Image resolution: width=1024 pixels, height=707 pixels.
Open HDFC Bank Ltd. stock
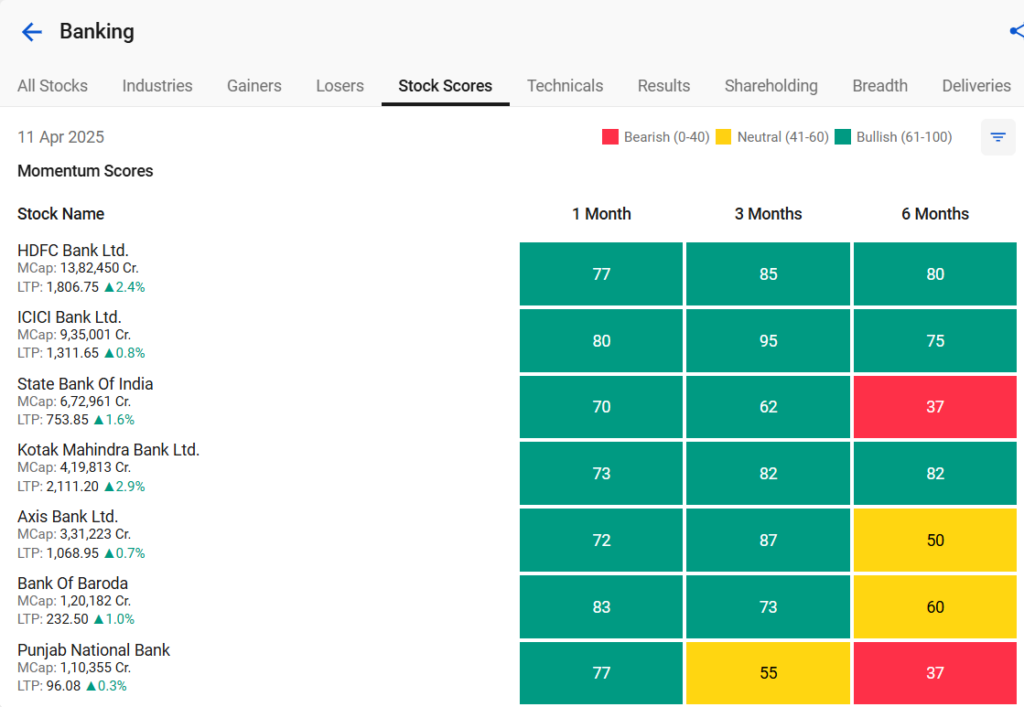point(72,250)
